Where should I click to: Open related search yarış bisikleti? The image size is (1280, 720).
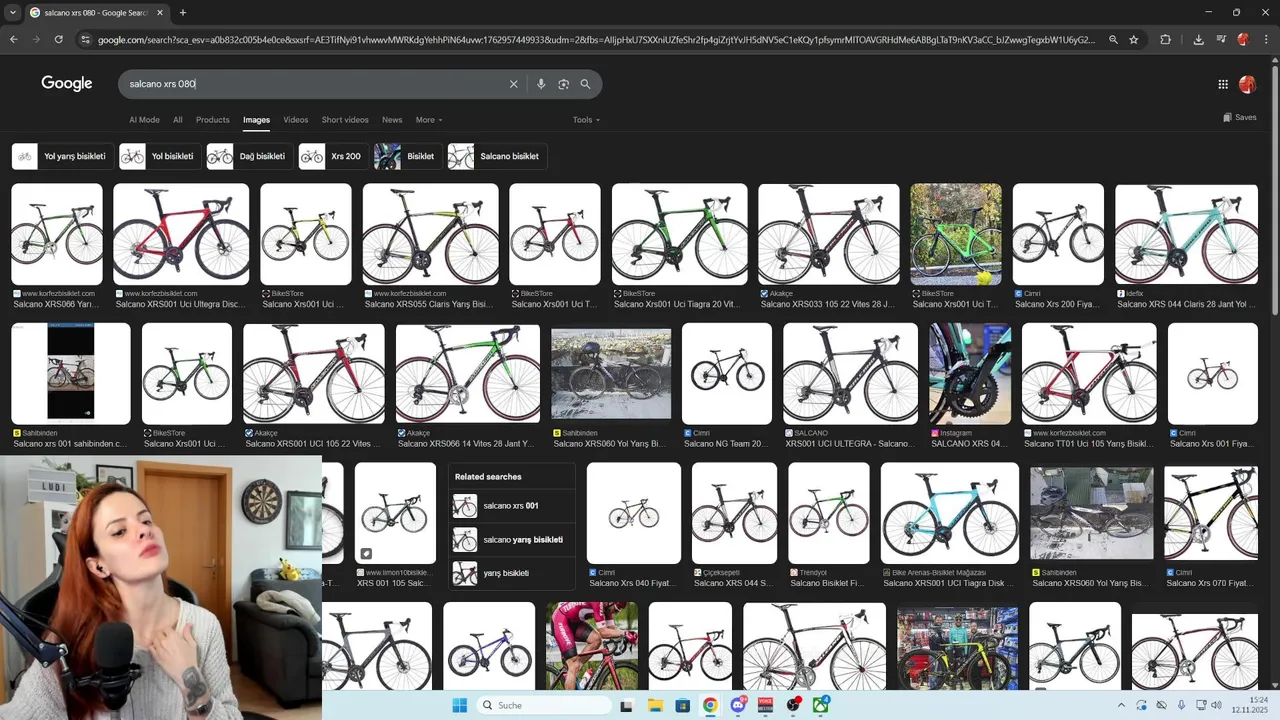click(x=512, y=573)
